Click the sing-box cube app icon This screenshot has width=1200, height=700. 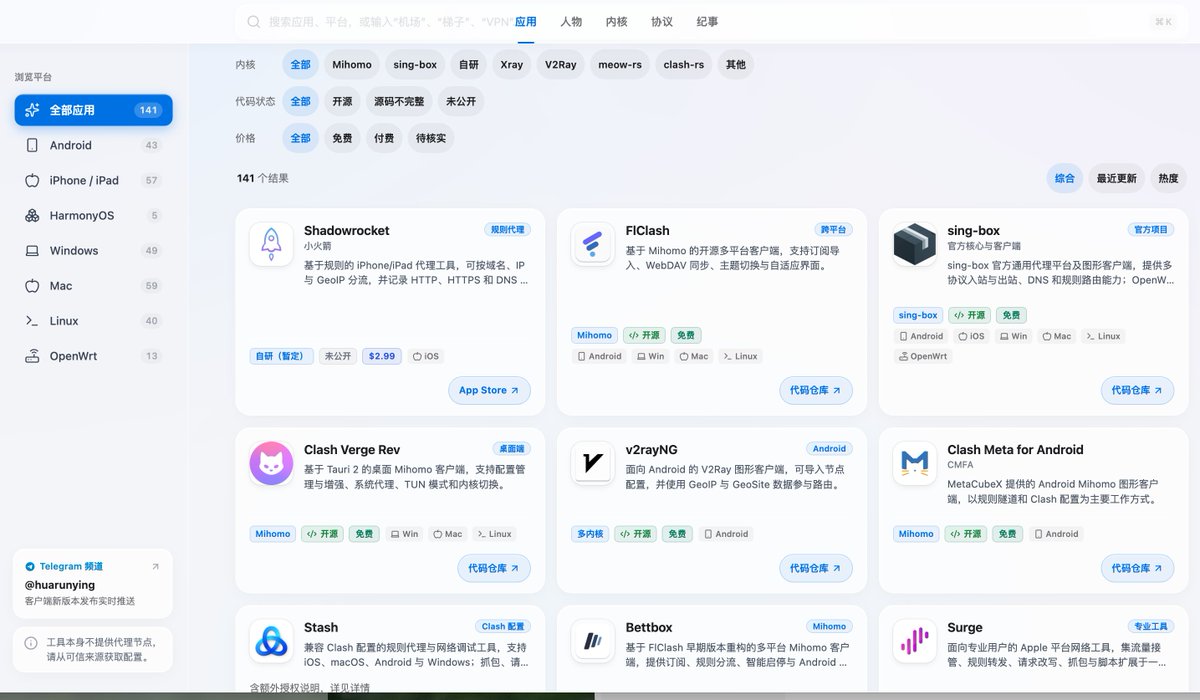click(x=914, y=243)
